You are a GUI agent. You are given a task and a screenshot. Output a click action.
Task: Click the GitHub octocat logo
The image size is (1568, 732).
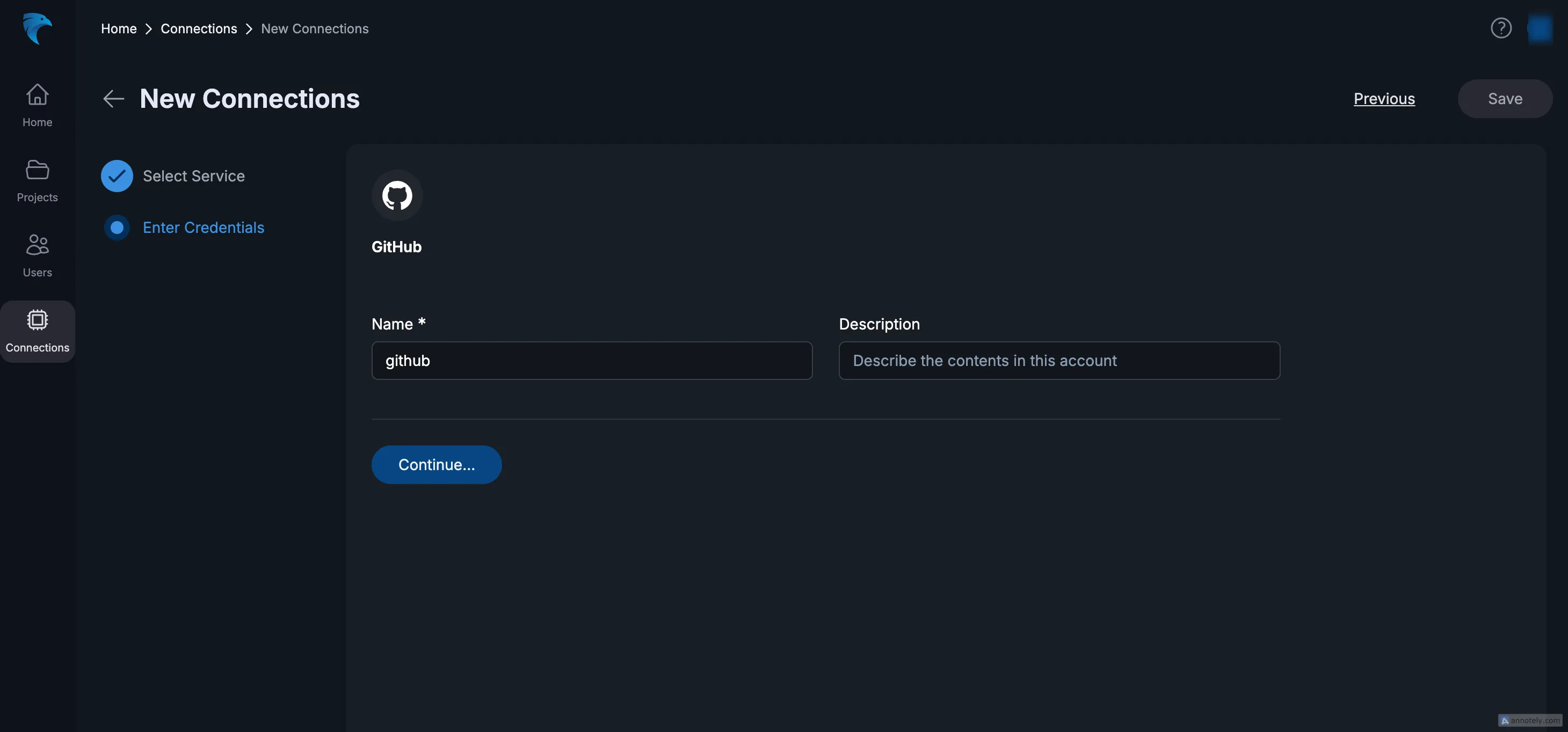[397, 195]
